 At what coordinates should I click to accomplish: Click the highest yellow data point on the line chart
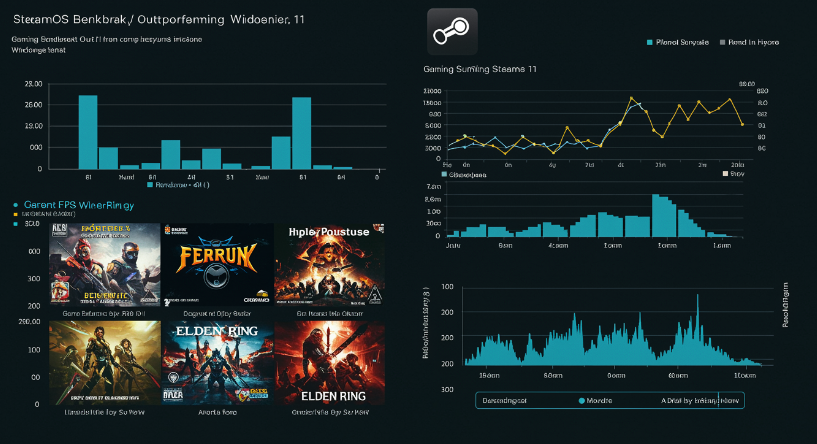click(x=632, y=98)
